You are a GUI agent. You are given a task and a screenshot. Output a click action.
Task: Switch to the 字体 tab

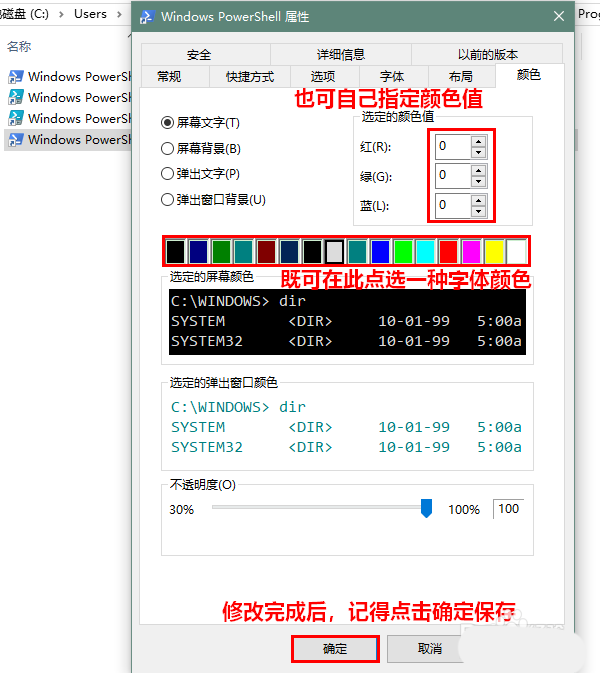click(x=394, y=77)
